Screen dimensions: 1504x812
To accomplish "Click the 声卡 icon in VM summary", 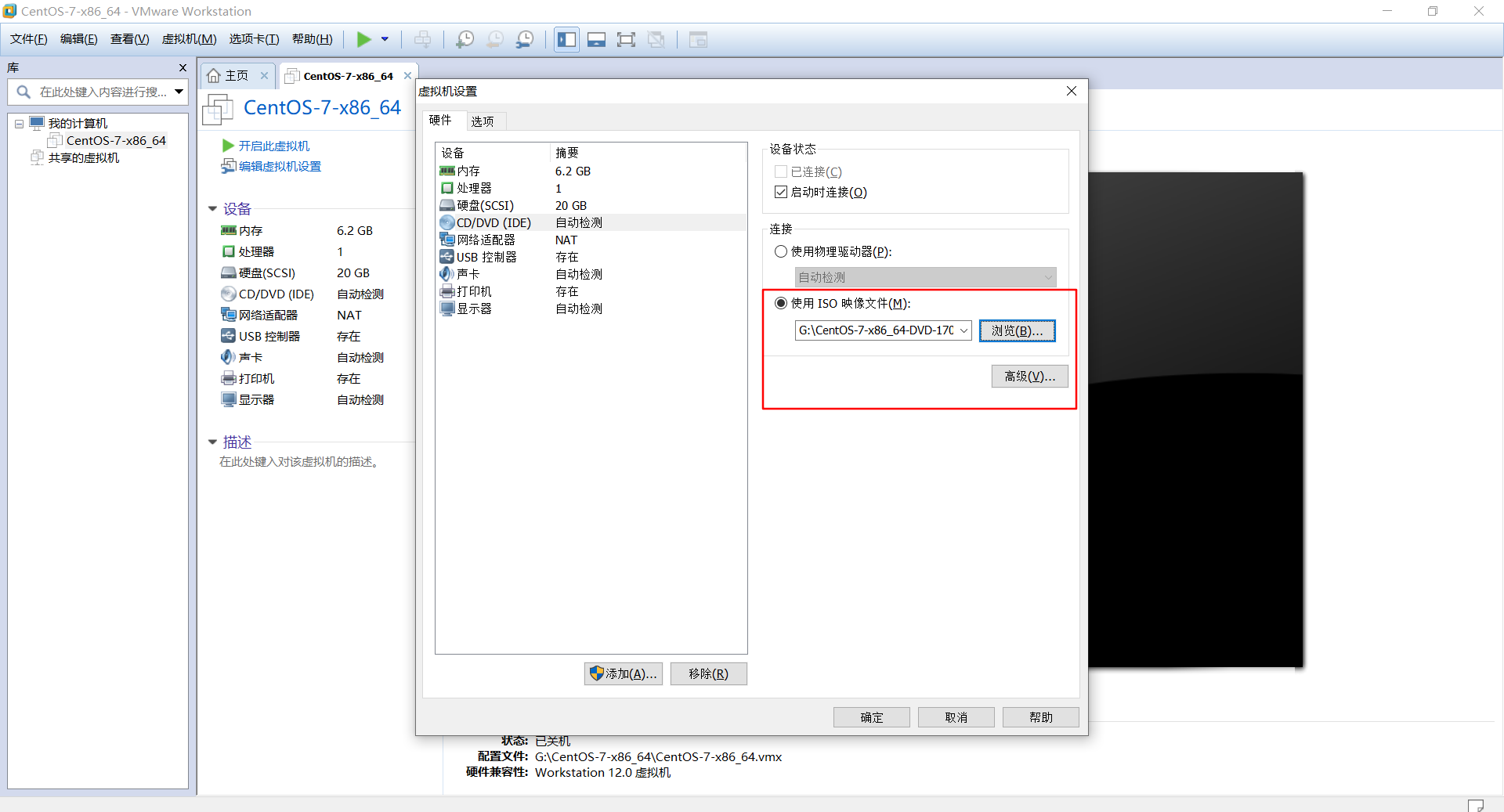I will point(229,357).
